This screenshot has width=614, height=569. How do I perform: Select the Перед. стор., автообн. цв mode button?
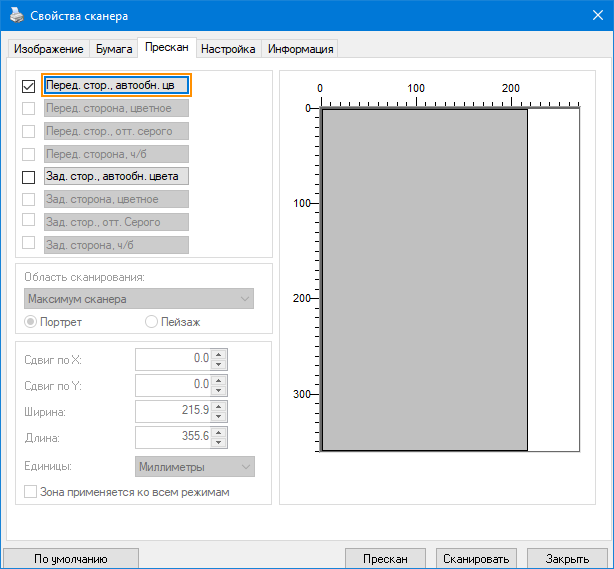(x=116, y=85)
